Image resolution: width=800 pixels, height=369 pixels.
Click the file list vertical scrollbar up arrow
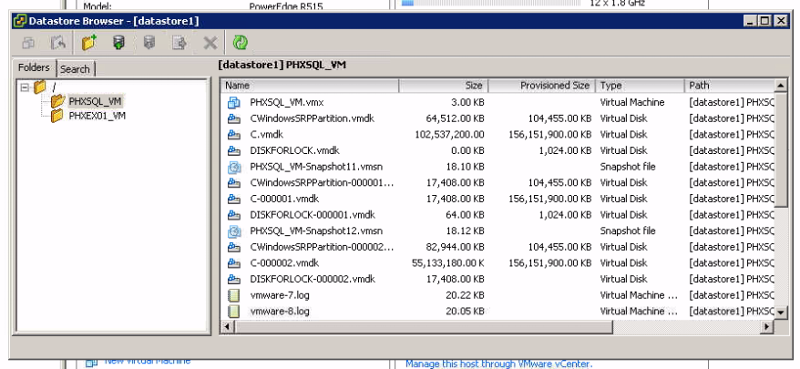781,85
